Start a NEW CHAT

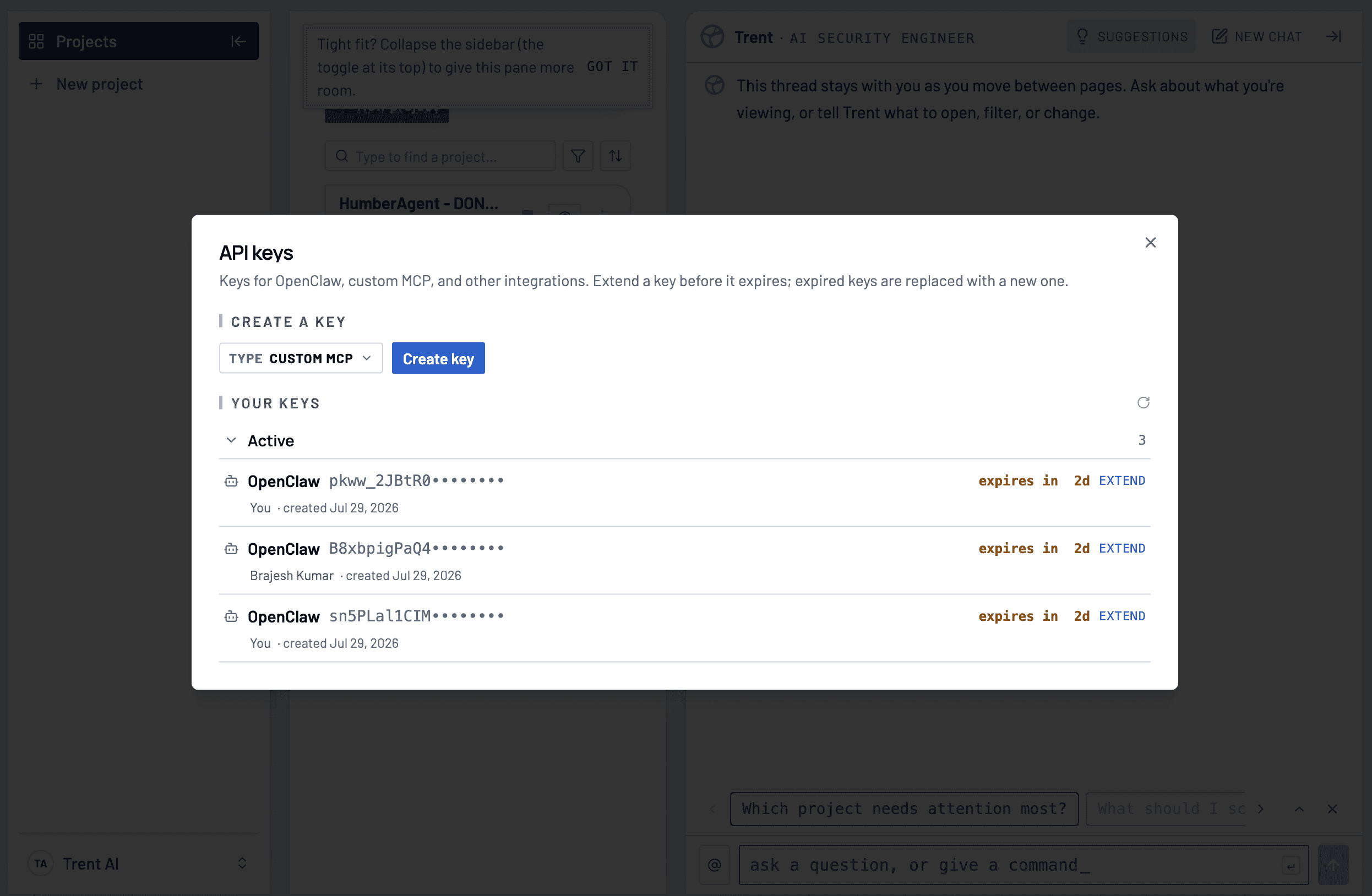click(x=1257, y=37)
